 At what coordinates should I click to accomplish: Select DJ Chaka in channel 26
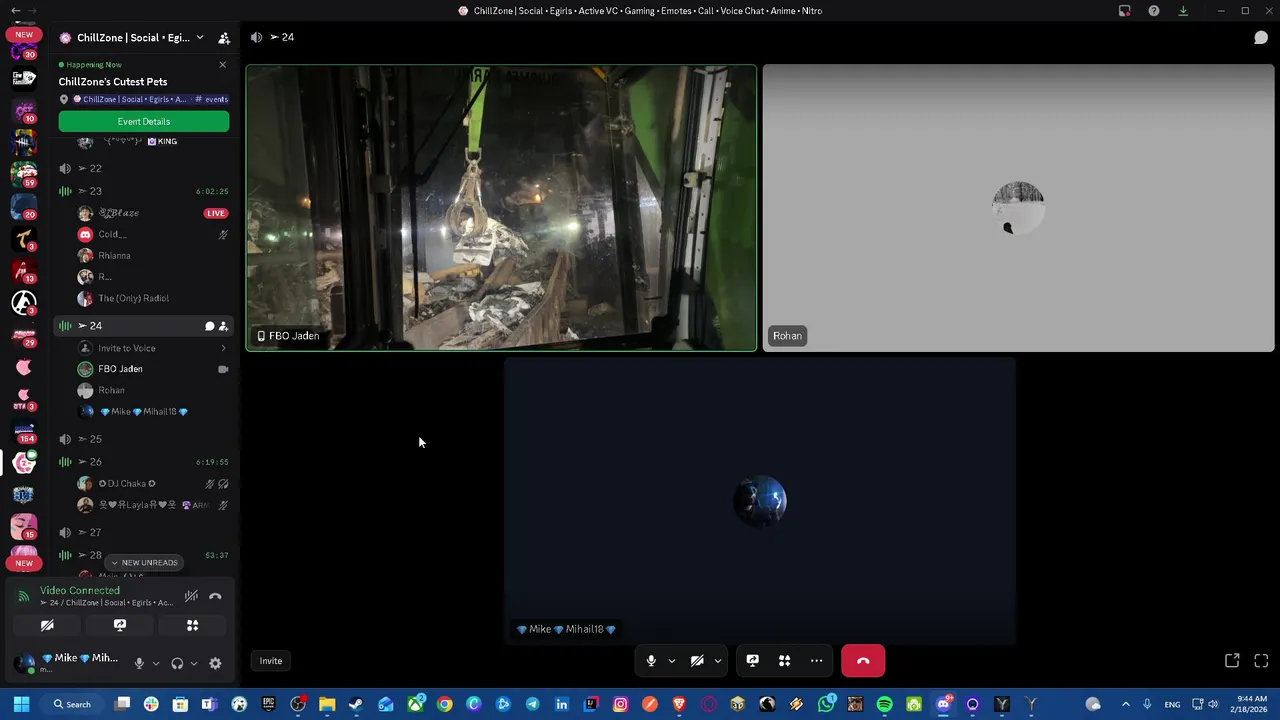tap(153, 484)
